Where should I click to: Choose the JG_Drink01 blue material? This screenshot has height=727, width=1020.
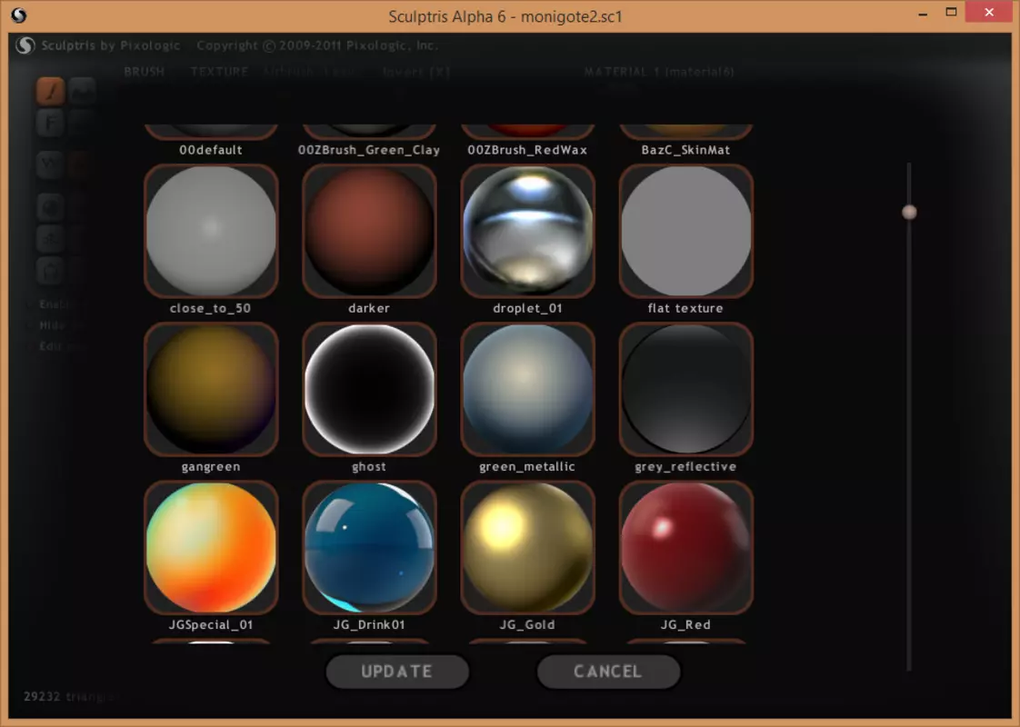coord(369,548)
